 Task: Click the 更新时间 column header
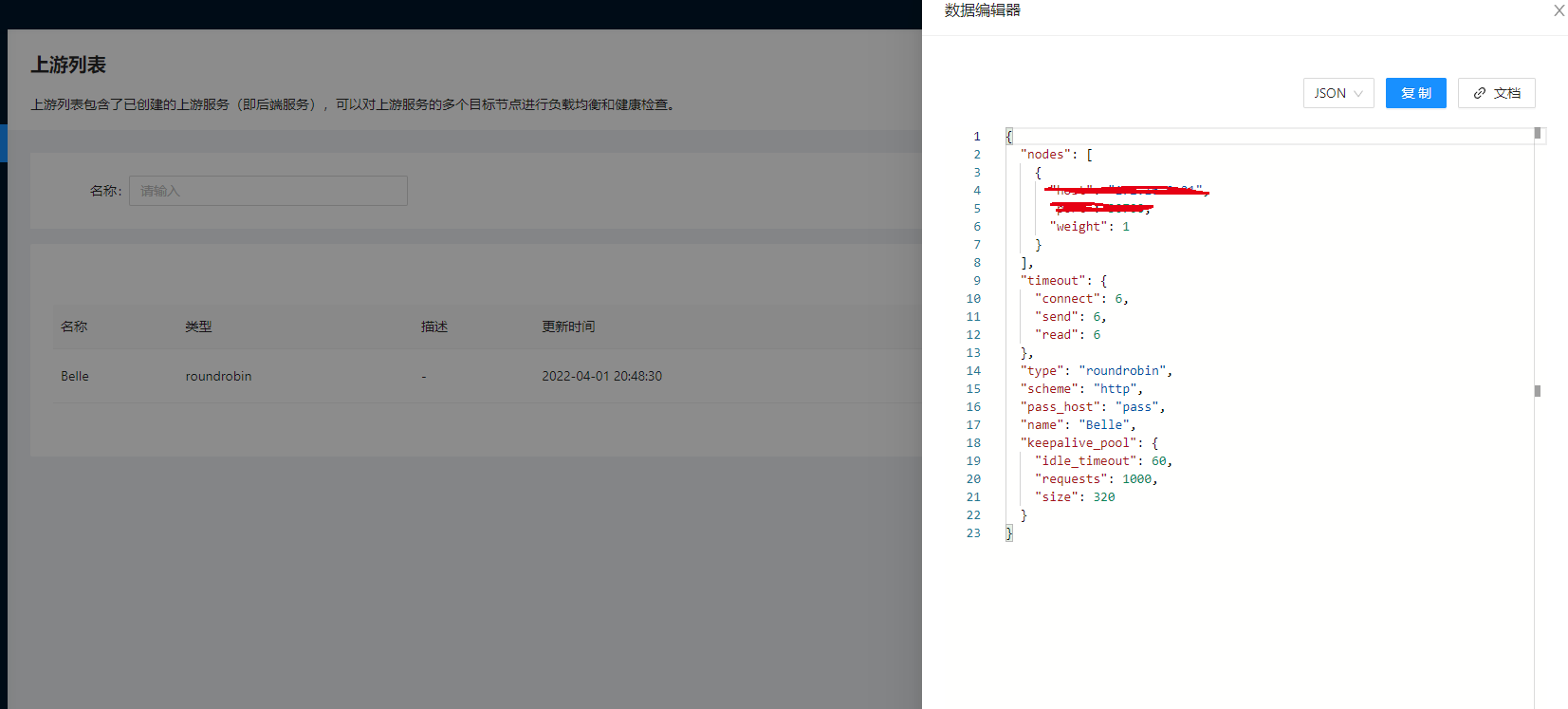tap(568, 327)
